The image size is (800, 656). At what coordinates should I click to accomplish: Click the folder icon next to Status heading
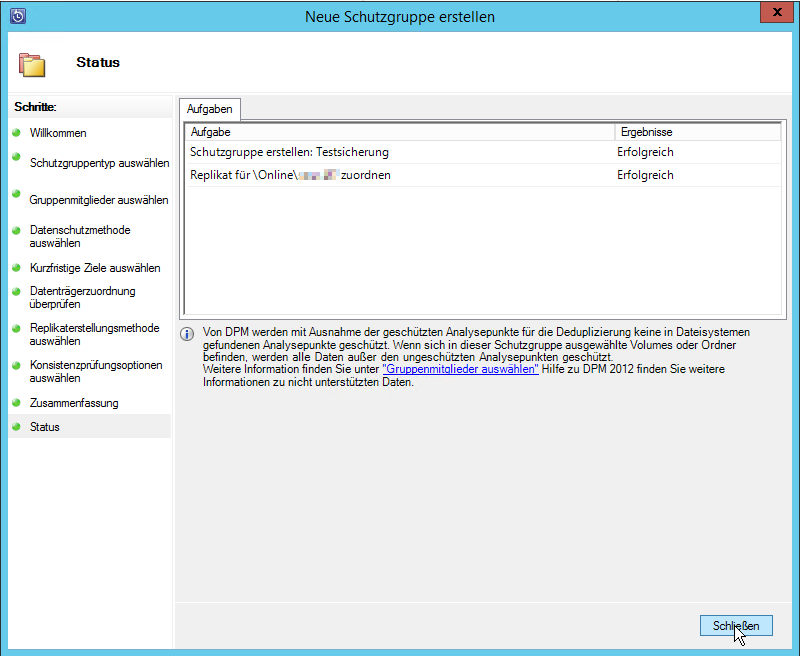click(x=33, y=64)
